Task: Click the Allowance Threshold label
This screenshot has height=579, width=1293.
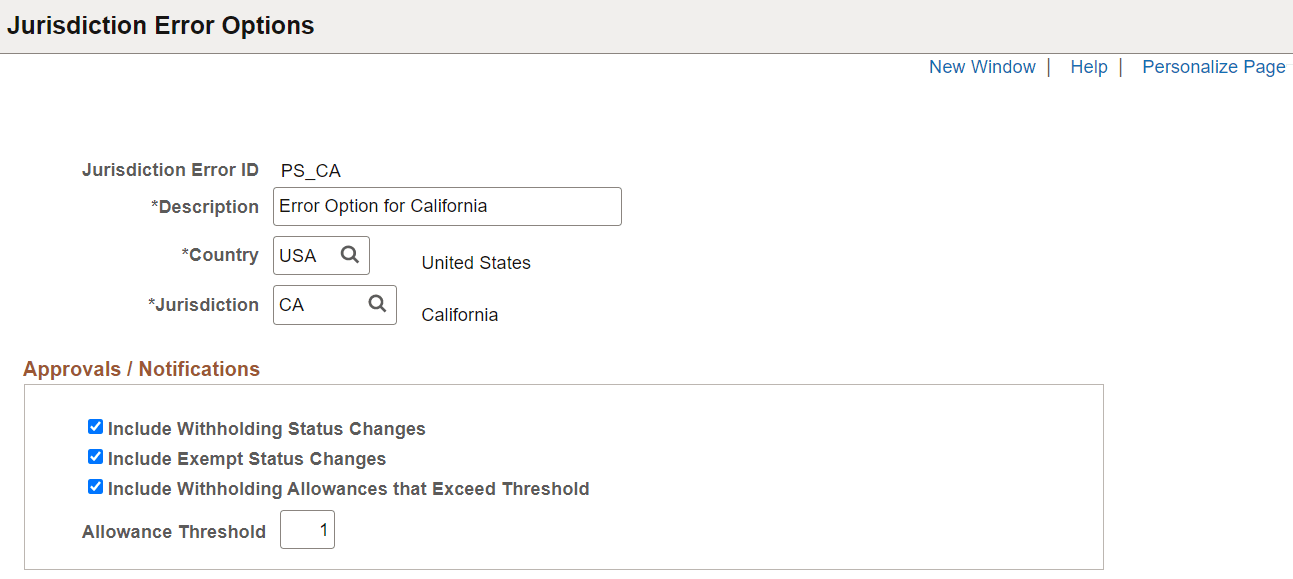Action: pyautogui.click(x=174, y=532)
